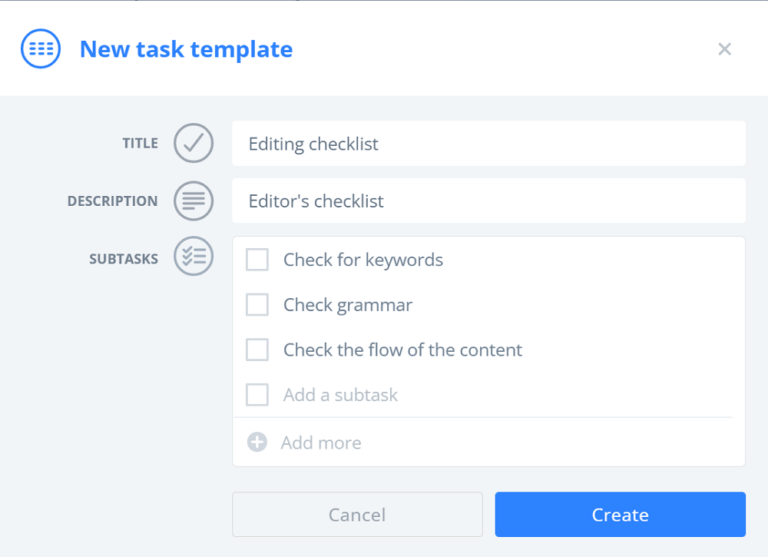Click the New task template heading
The image size is (768, 557).
(x=186, y=49)
